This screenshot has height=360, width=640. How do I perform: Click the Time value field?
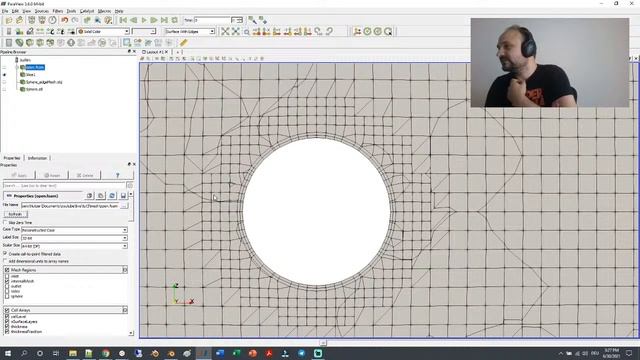coord(211,20)
